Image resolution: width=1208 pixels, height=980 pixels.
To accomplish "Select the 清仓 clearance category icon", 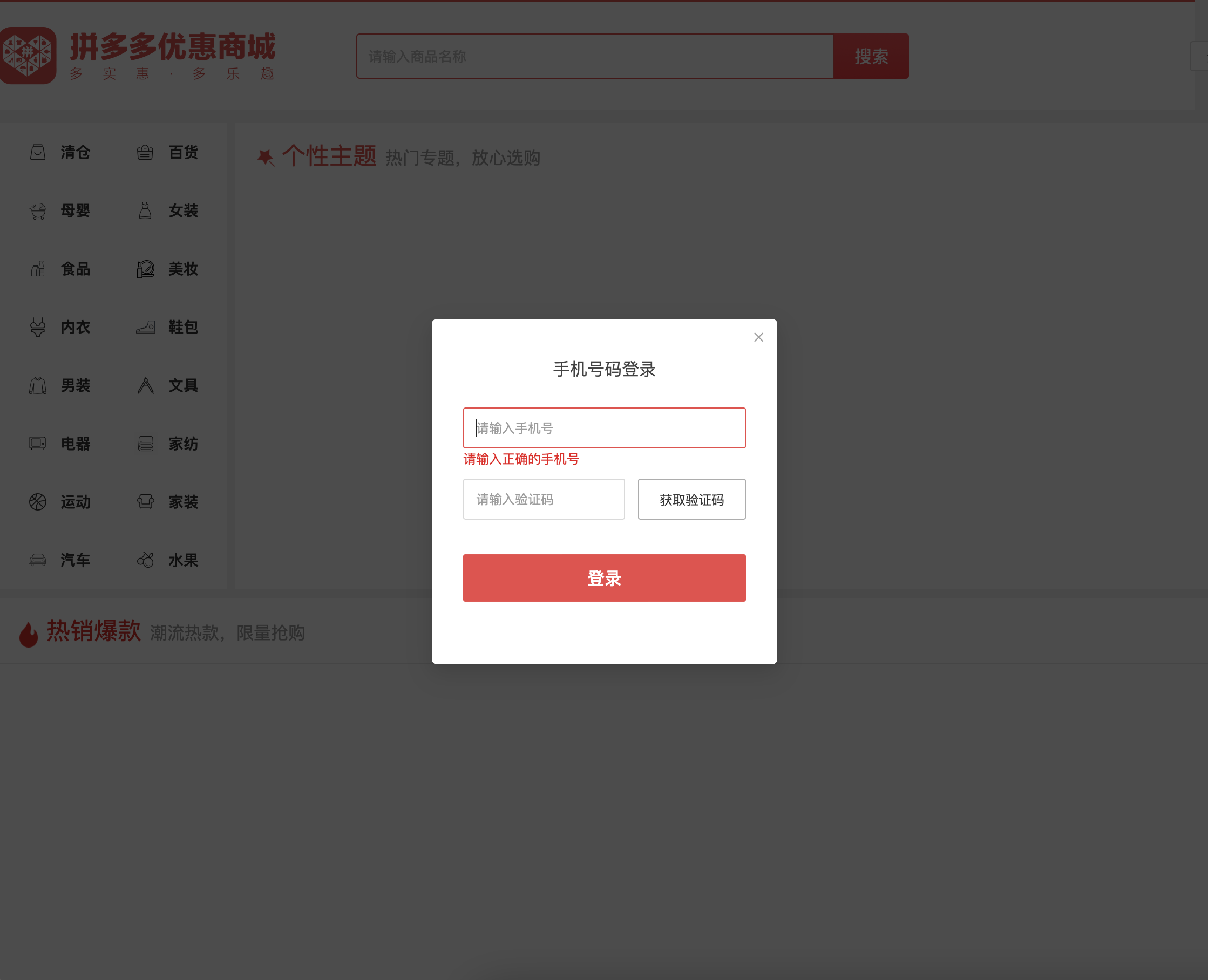I will 37,152.
